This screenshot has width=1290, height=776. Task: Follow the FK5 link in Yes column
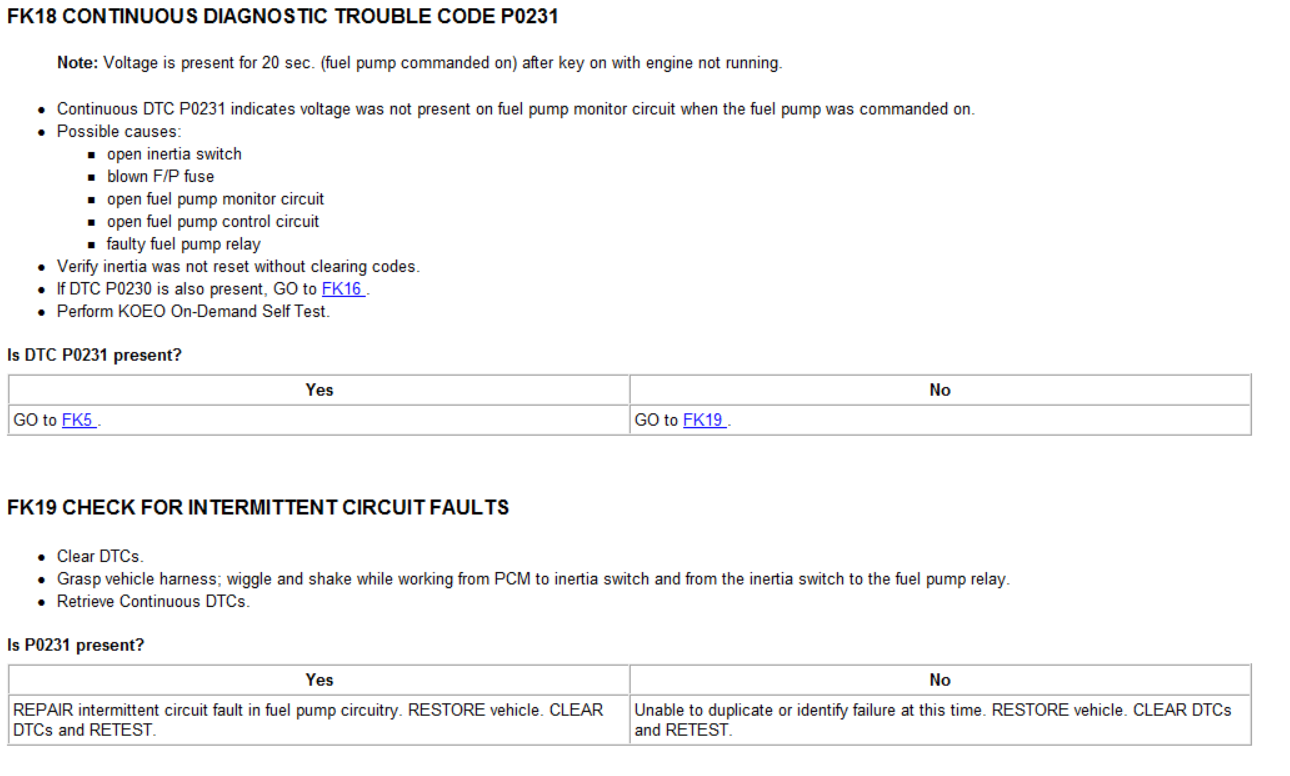[77, 421]
